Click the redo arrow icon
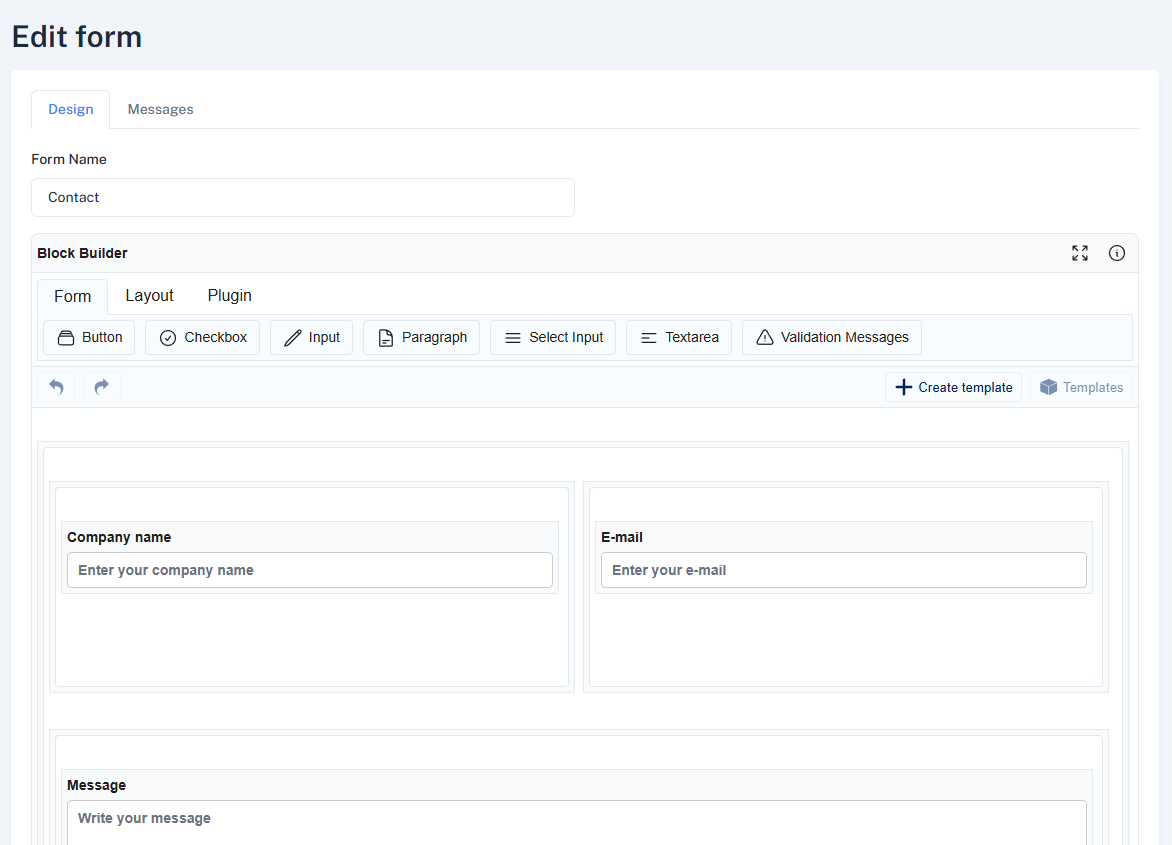Image resolution: width=1172 pixels, height=845 pixels. click(101, 387)
